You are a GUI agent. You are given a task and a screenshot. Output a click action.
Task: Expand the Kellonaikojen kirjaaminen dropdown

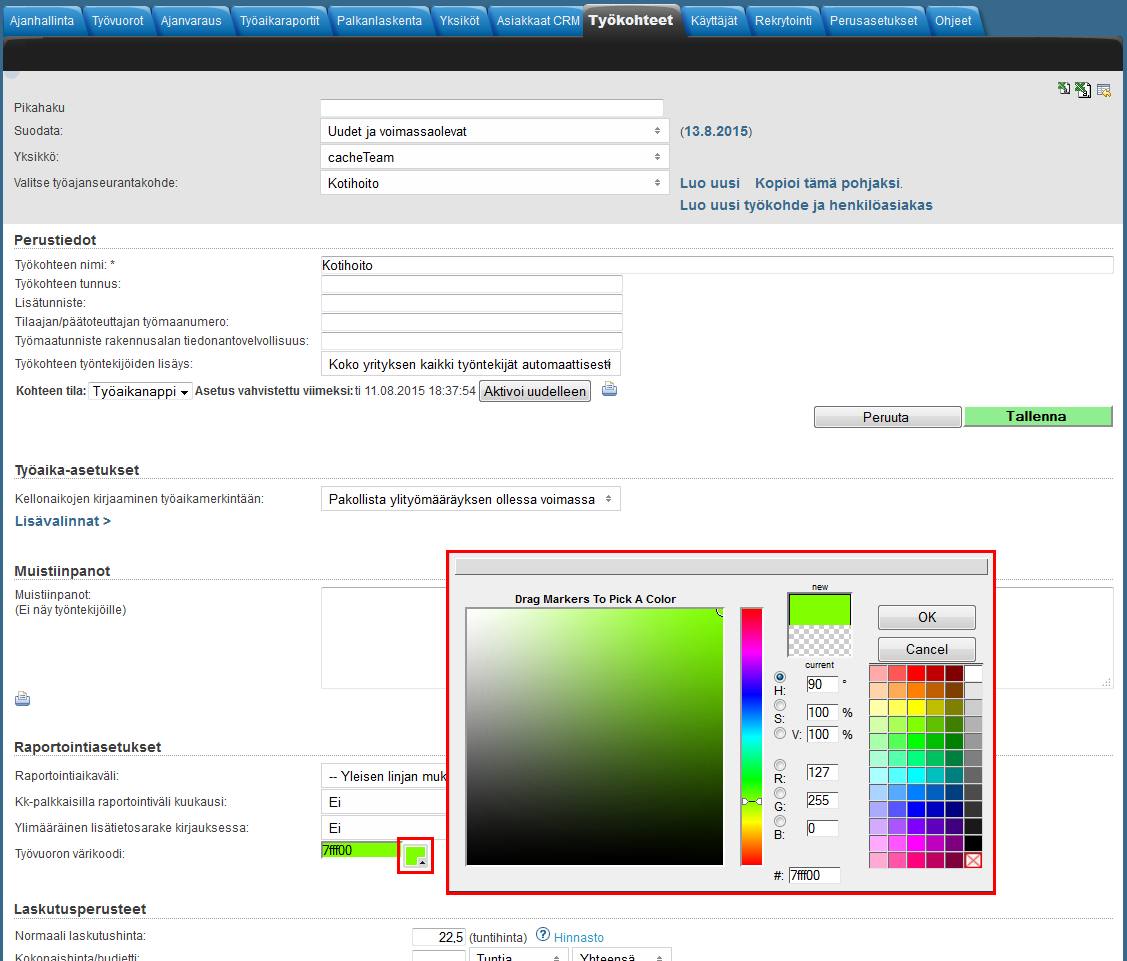pos(470,499)
